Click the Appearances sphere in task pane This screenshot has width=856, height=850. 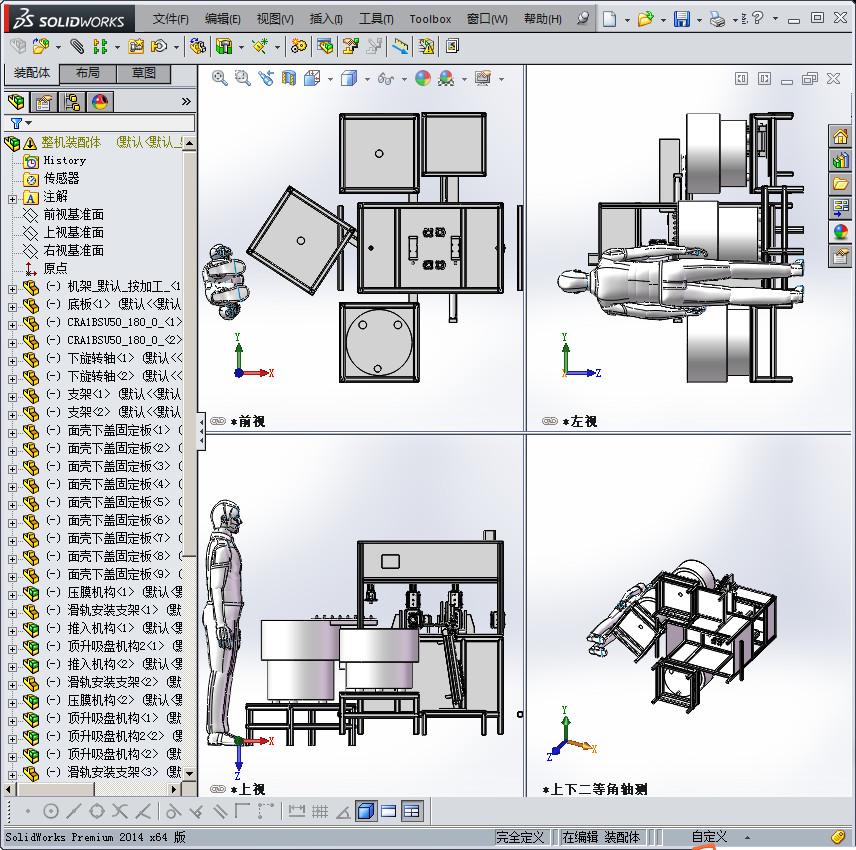coord(840,231)
